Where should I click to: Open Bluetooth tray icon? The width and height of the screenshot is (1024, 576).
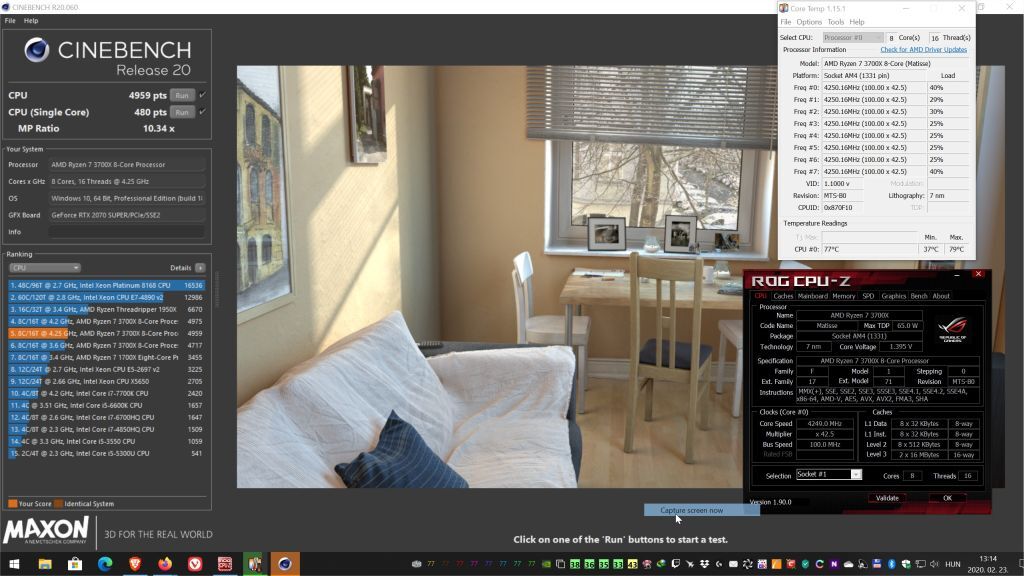(891, 564)
